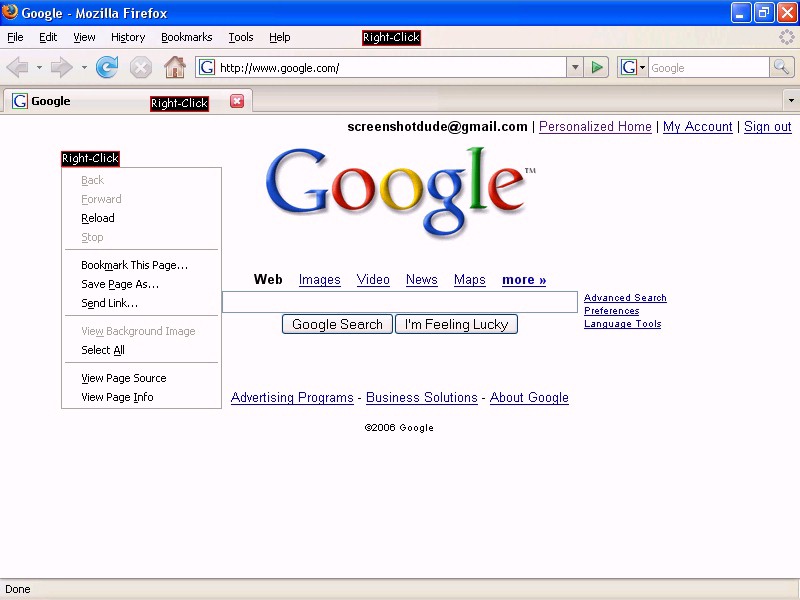Open the URL bar history dropdown
The image size is (800, 600).
tap(575, 68)
